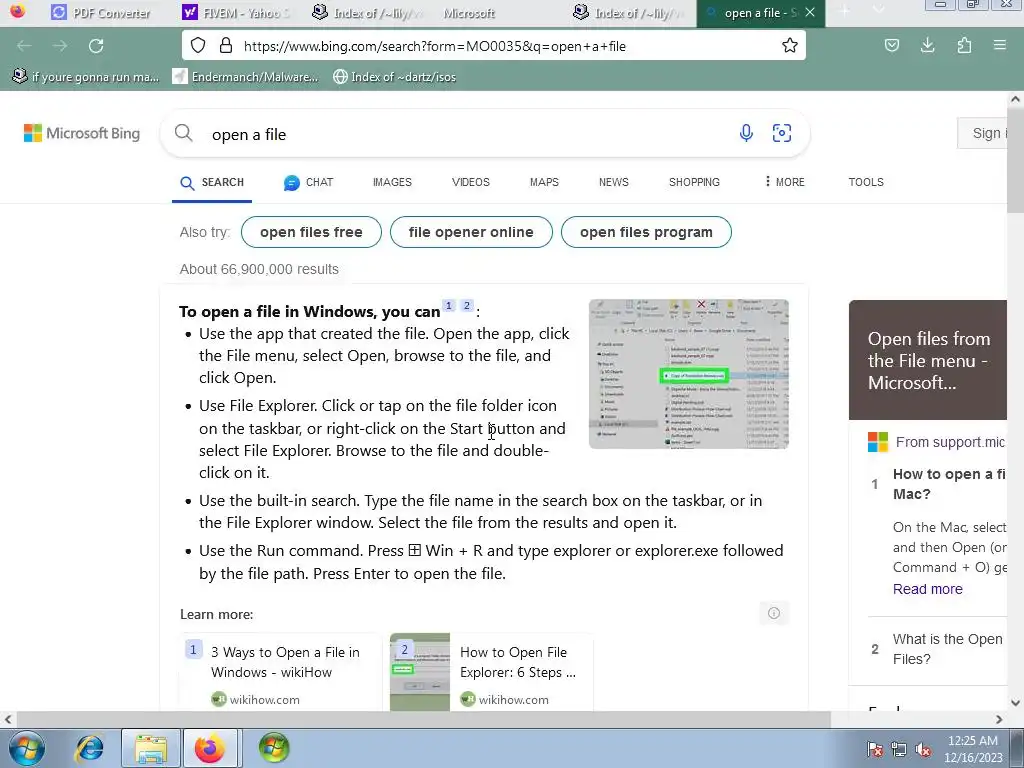Expand the list all tabs chevron

point(878,11)
